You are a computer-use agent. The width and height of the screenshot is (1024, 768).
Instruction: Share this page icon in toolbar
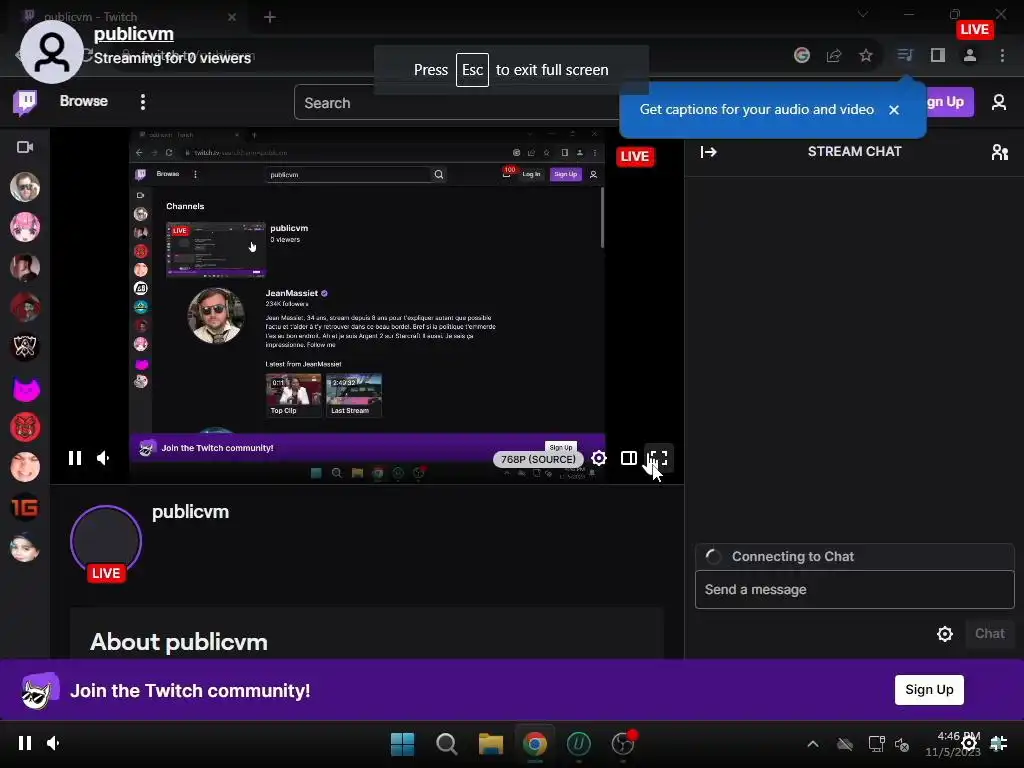[x=833, y=56]
